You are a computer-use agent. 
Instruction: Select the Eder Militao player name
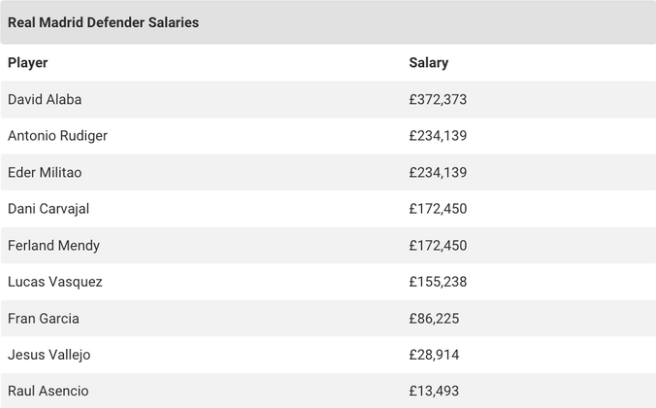point(44,172)
